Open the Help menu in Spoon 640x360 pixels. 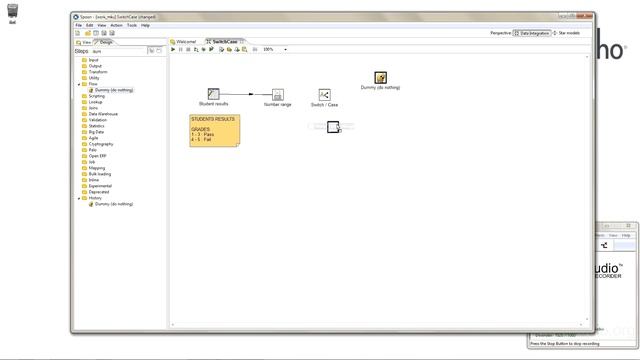(x=145, y=25)
